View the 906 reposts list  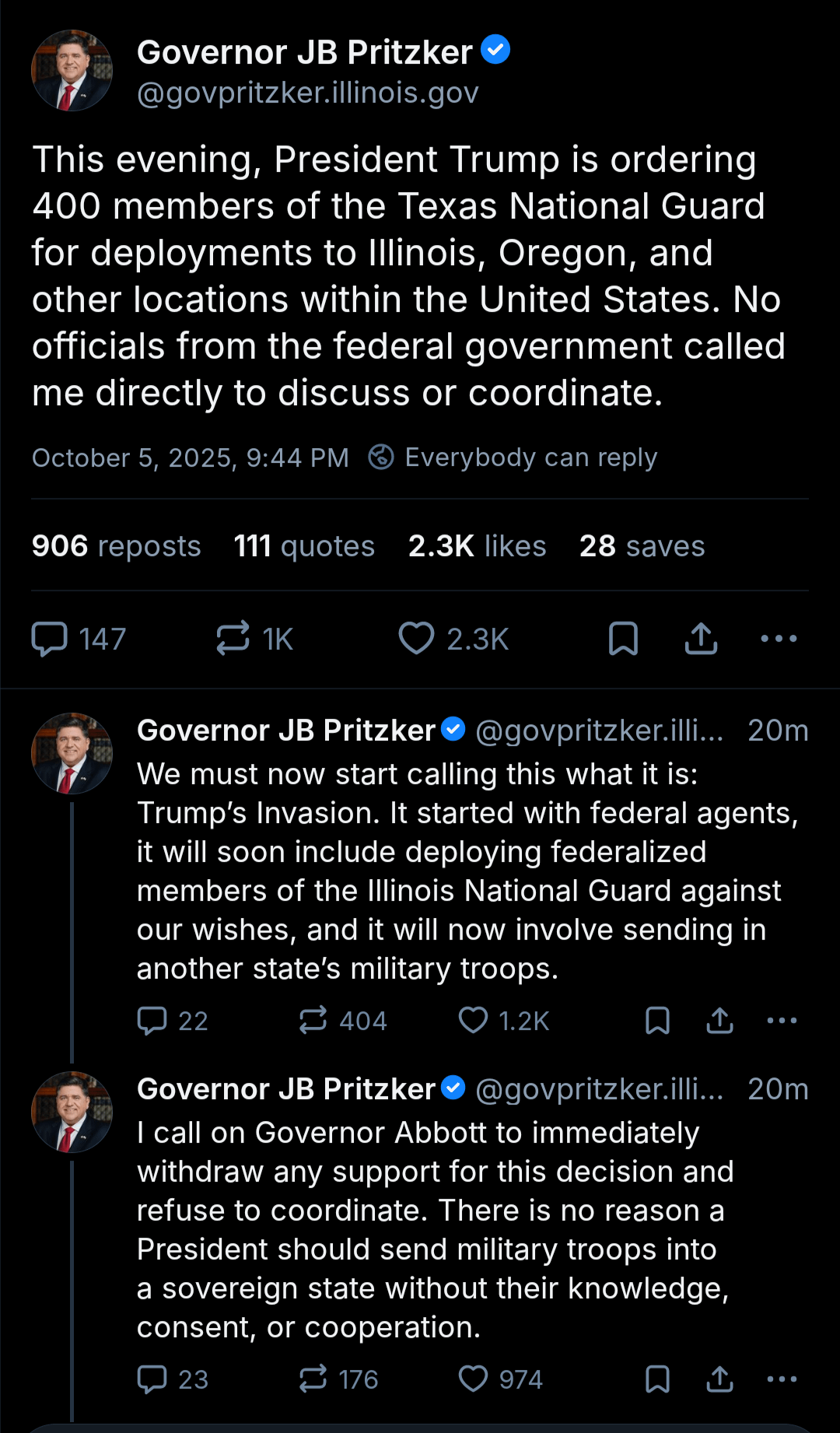coord(117,546)
